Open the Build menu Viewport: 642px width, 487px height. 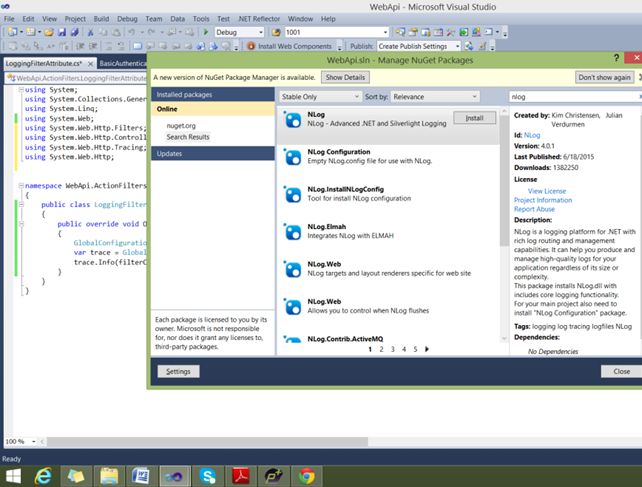101,19
